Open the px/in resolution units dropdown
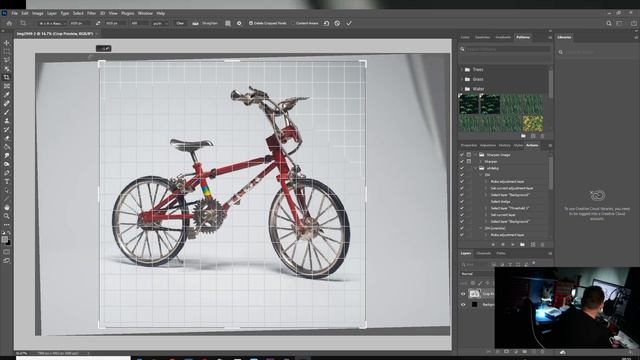 click(x=160, y=23)
